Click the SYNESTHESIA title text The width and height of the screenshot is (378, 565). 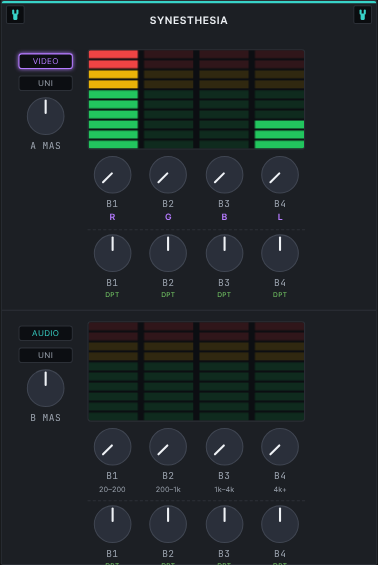click(x=188, y=21)
